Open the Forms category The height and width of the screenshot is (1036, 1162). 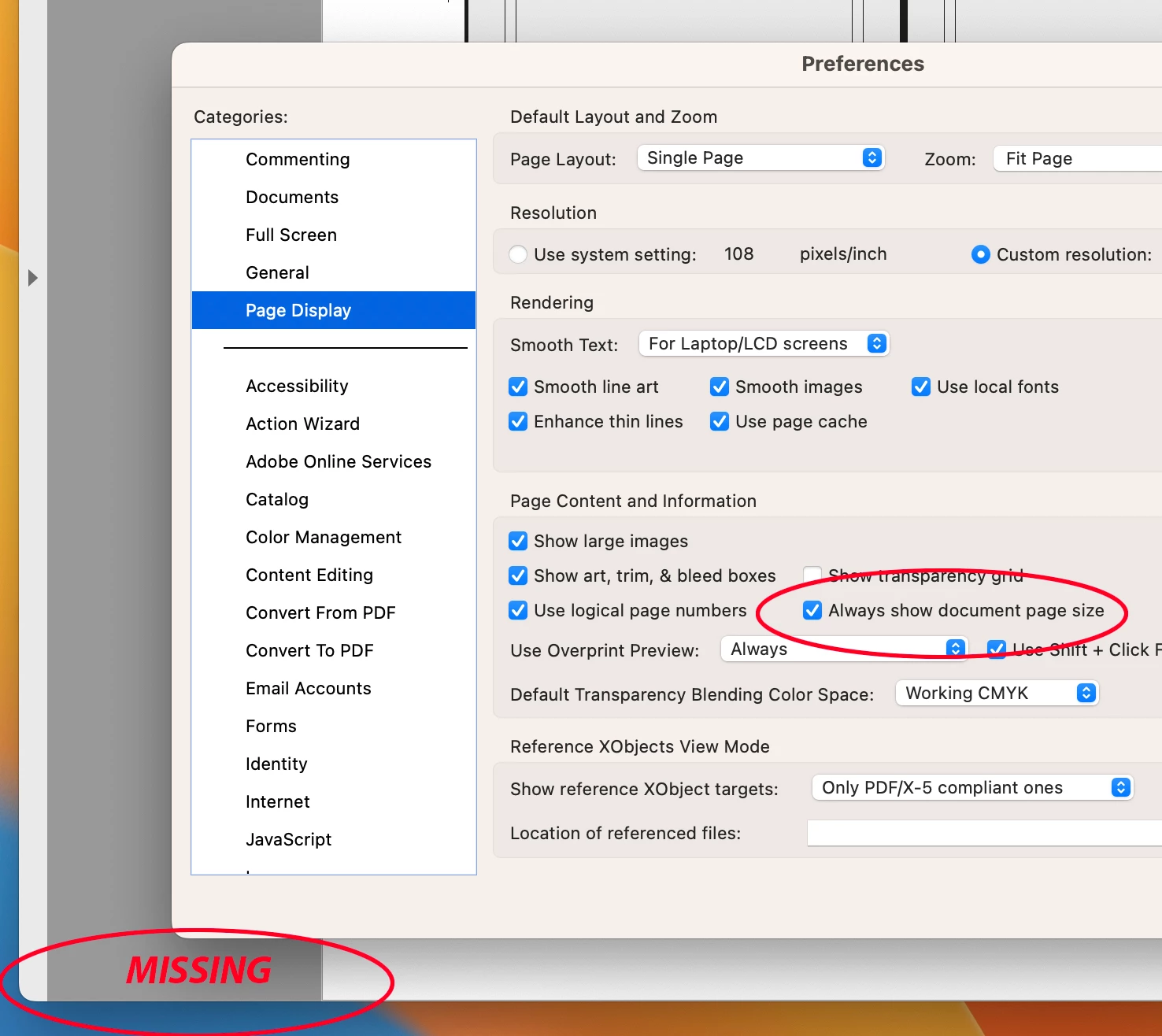(x=334, y=726)
